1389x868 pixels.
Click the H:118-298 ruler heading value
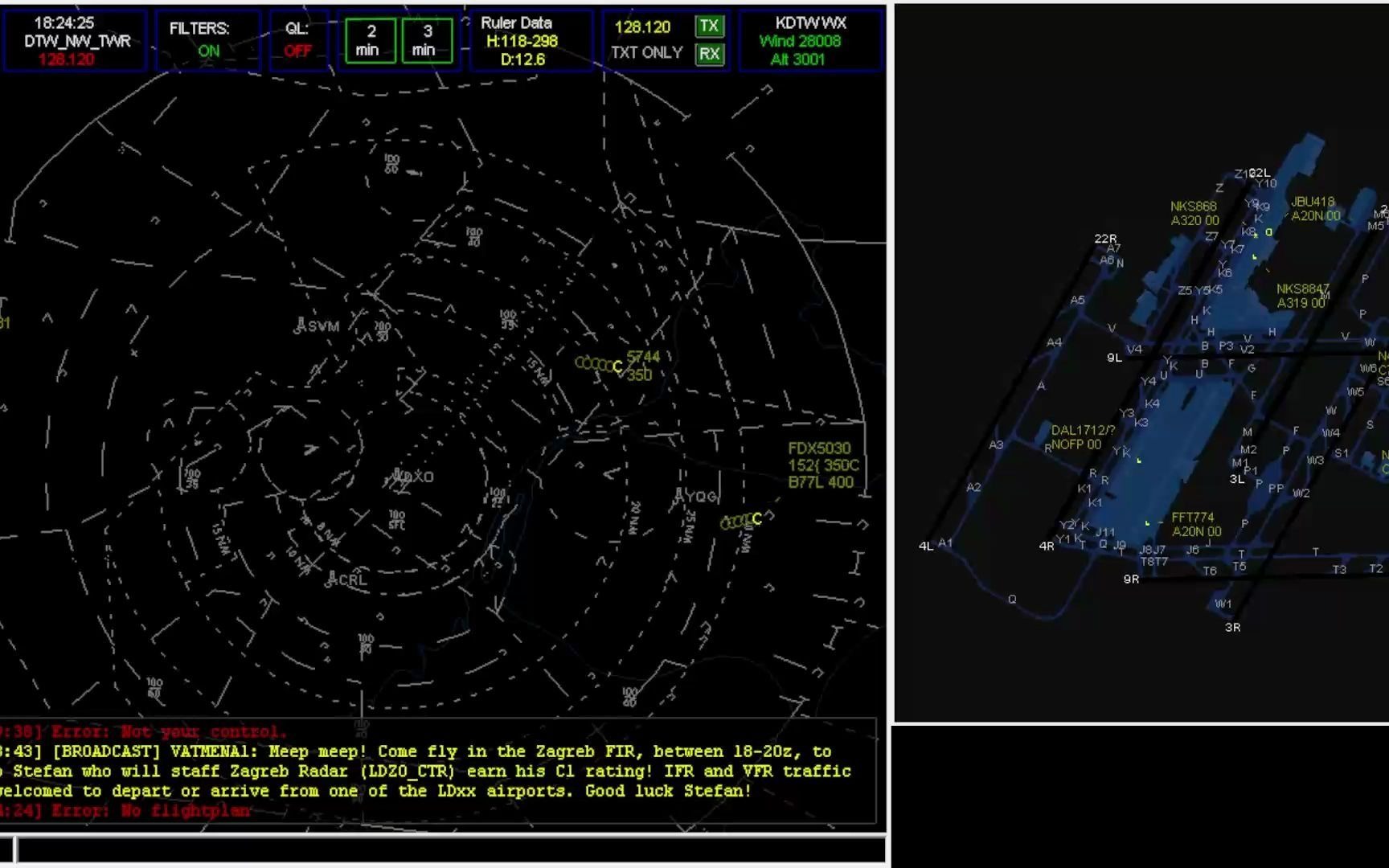[522, 41]
